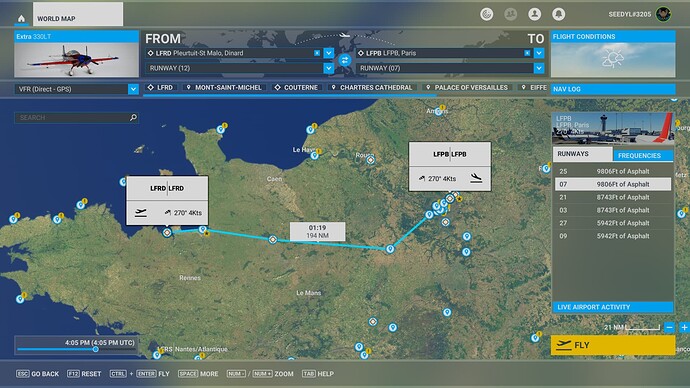Select the Chartres Cathedral waypoint in route bar
Viewport: 690px width, 388px height.
click(372, 88)
